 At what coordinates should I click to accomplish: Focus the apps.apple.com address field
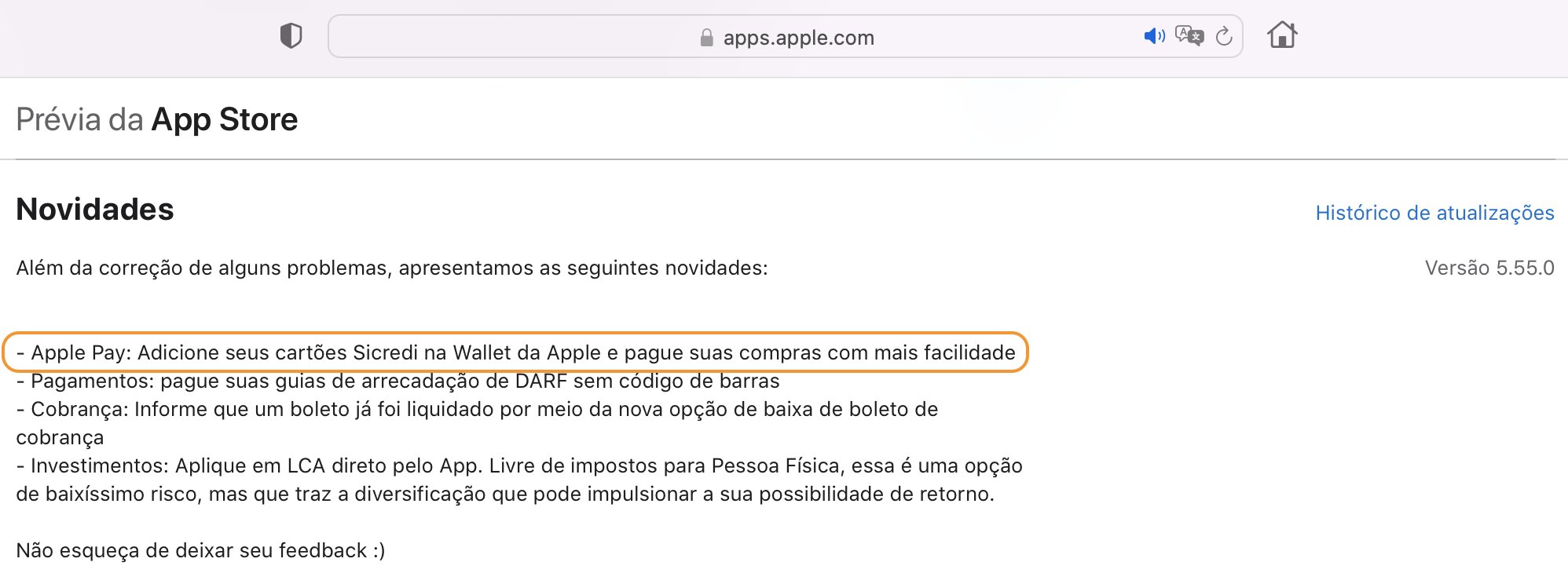pyautogui.click(x=785, y=36)
